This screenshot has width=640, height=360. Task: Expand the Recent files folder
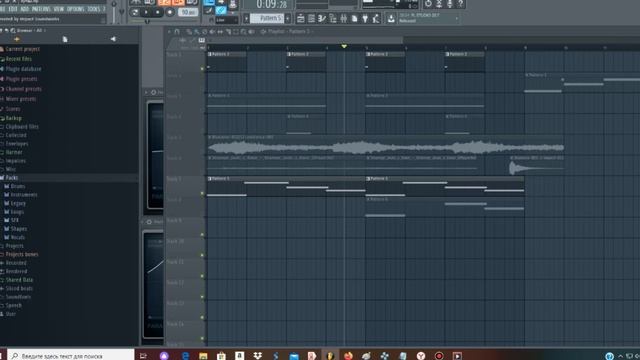18,59
